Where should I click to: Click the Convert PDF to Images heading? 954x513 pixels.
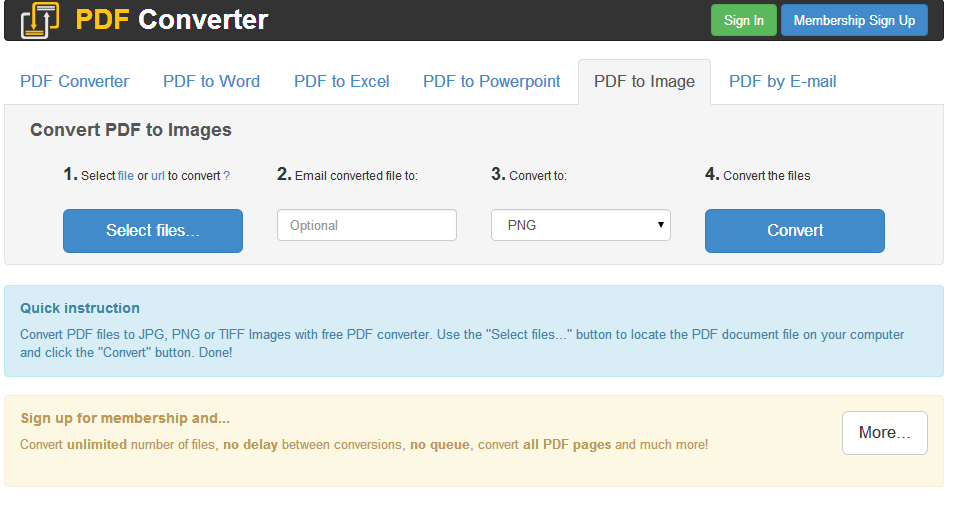click(x=131, y=130)
